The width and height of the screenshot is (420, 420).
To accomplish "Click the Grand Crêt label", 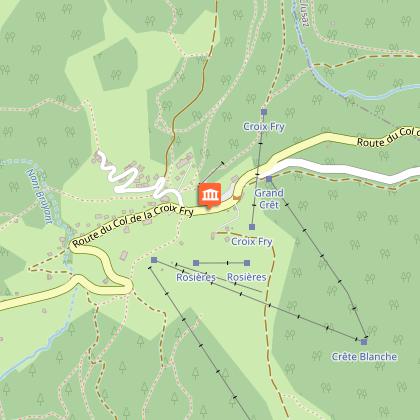I will pyautogui.click(x=269, y=199).
